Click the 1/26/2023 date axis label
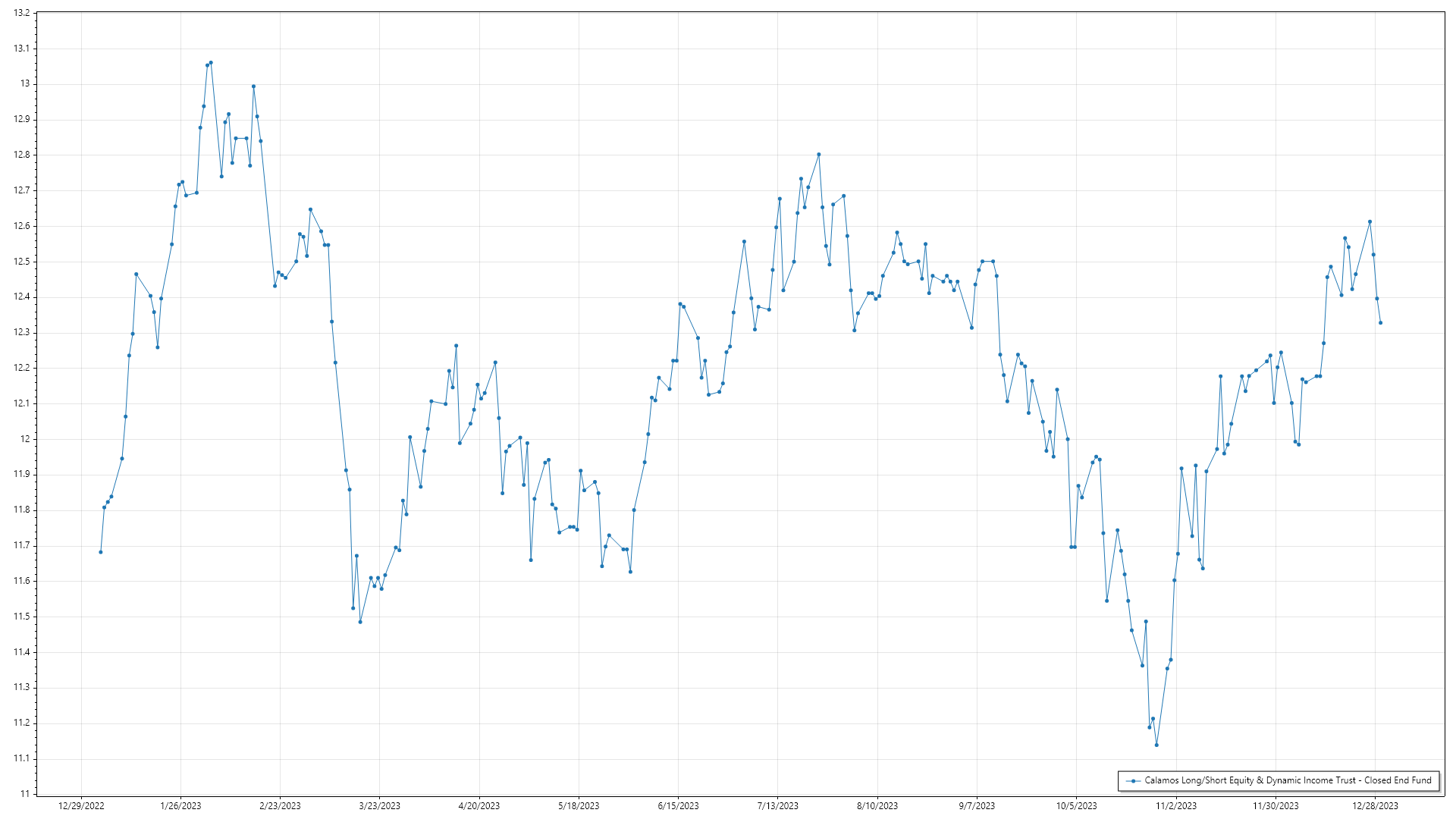The height and width of the screenshot is (819, 1456). pos(180,806)
